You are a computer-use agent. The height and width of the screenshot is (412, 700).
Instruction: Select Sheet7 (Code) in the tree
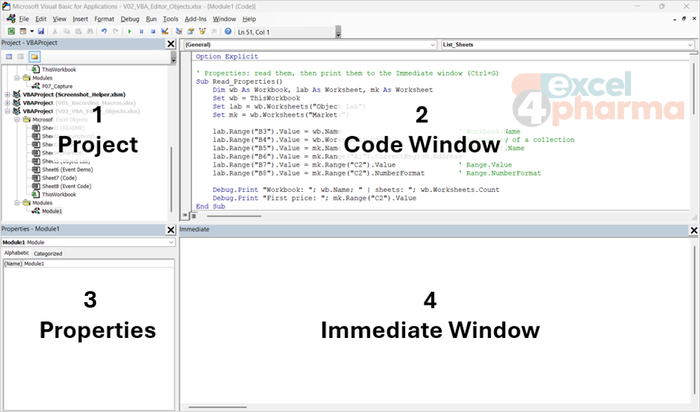tap(59, 178)
